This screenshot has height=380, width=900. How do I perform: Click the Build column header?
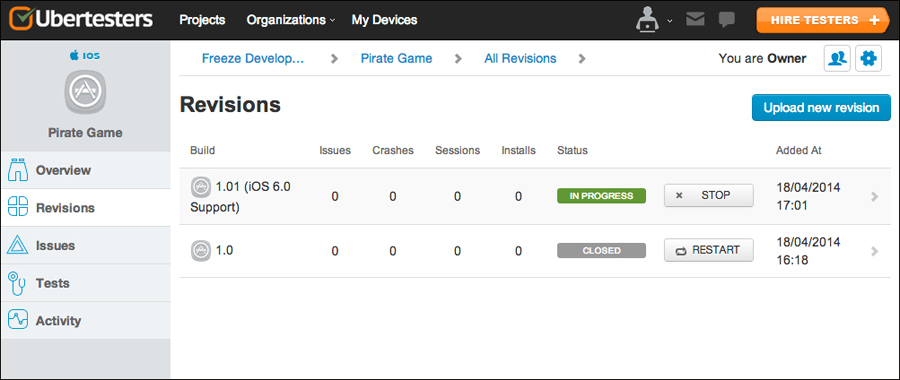203,150
